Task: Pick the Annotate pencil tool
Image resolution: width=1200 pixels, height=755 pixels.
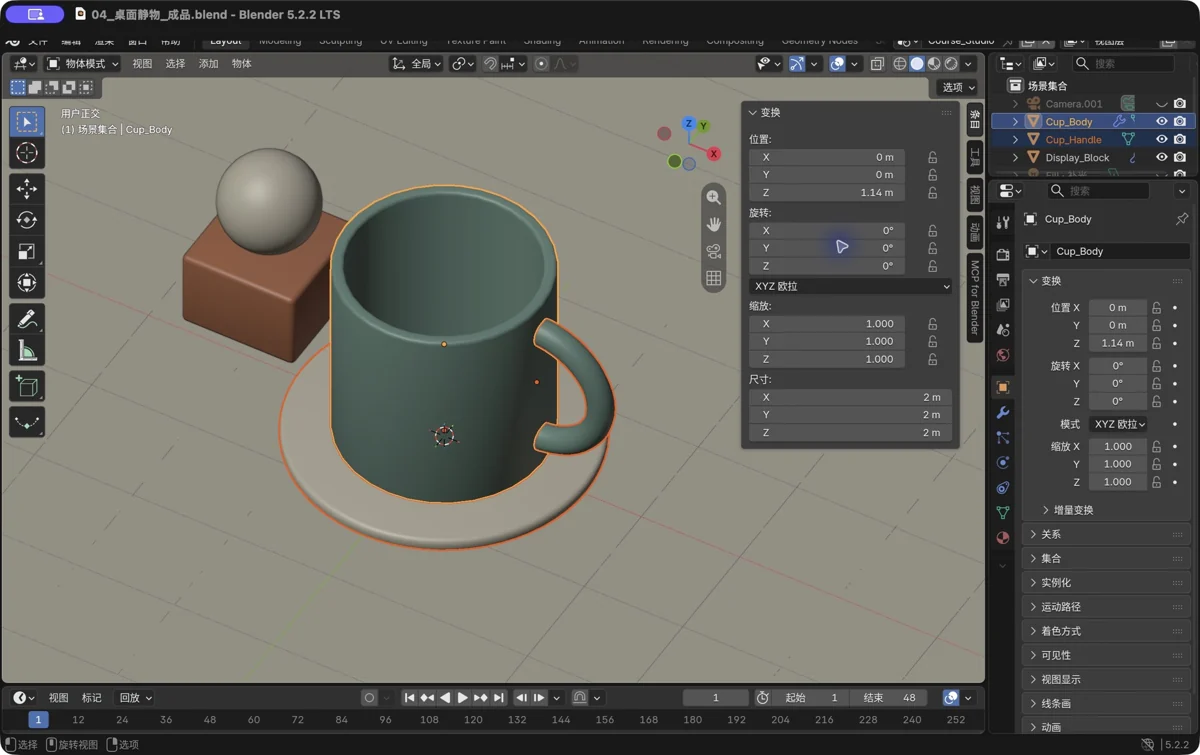Action: [x=27, y=319]
